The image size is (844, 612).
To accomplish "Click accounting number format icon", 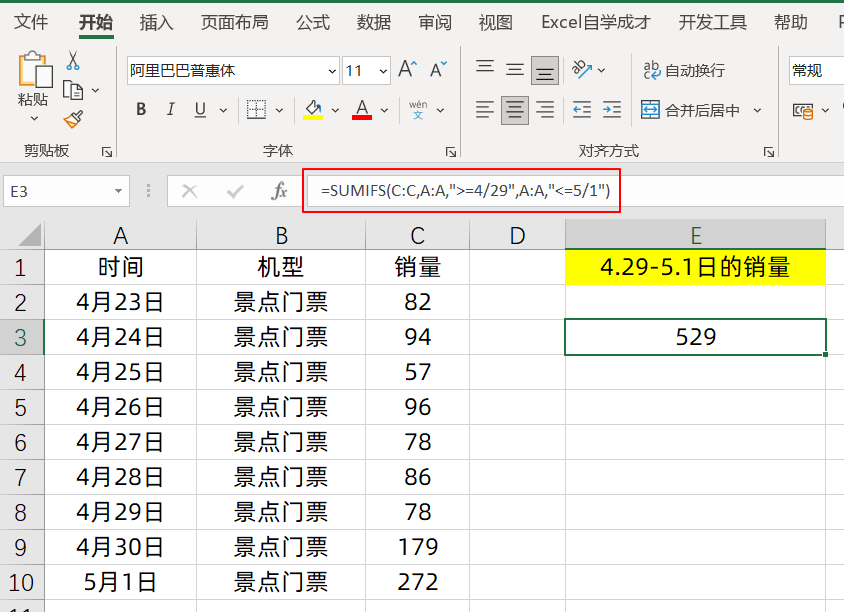I will [803, 111].
